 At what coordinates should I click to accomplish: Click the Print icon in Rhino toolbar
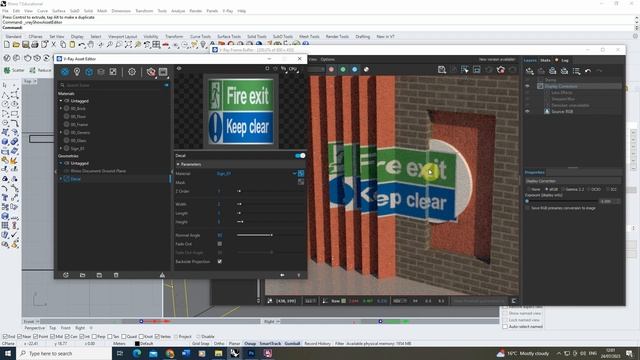(35, 44)
